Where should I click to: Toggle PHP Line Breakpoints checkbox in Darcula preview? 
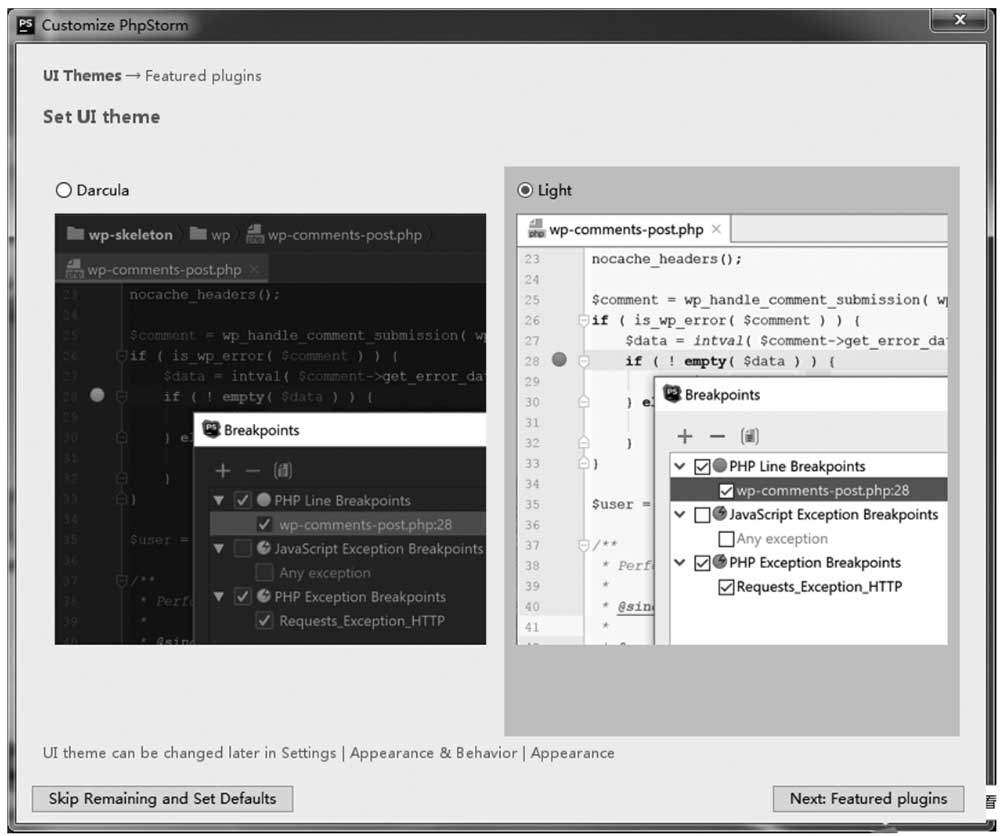coord(242,500)
